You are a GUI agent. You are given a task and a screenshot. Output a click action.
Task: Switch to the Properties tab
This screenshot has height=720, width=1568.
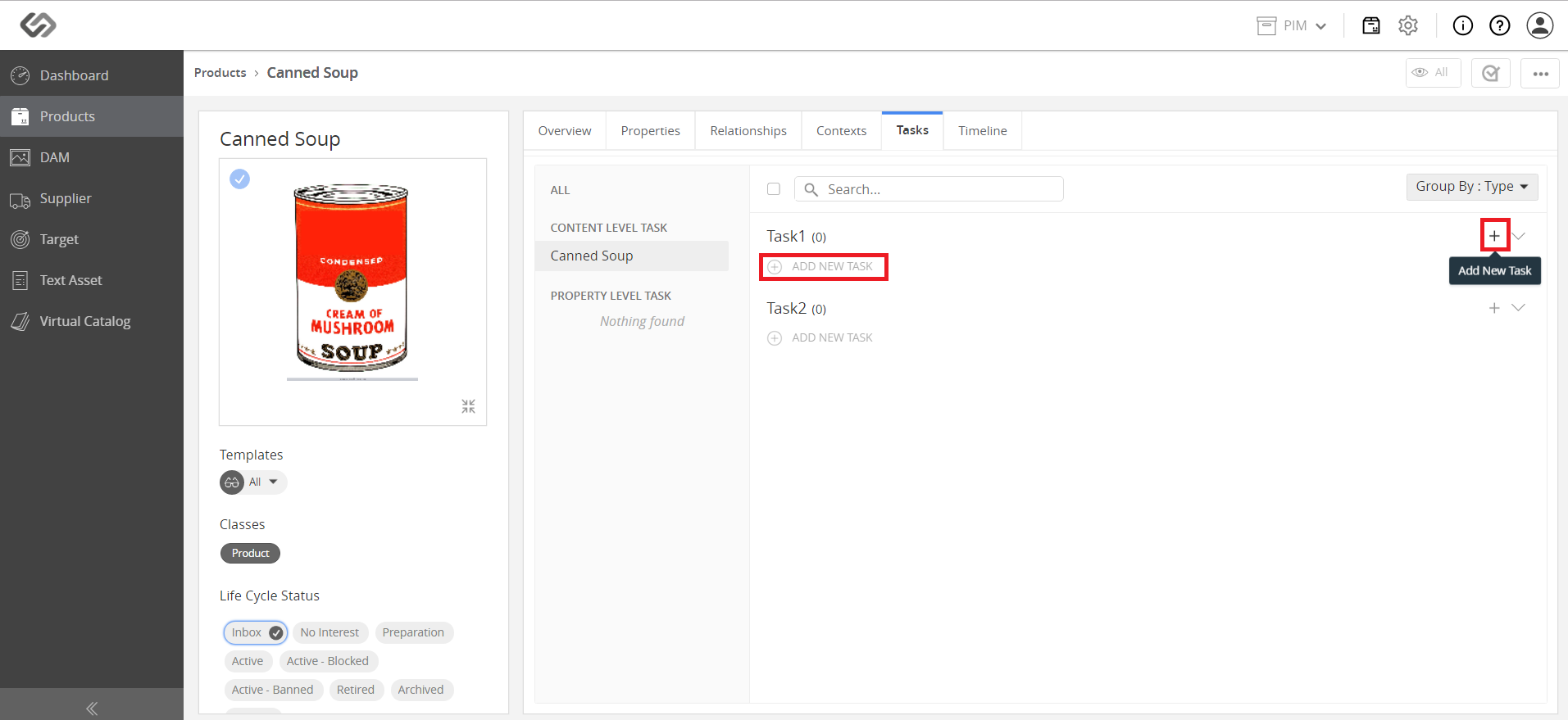pos(651,131)
